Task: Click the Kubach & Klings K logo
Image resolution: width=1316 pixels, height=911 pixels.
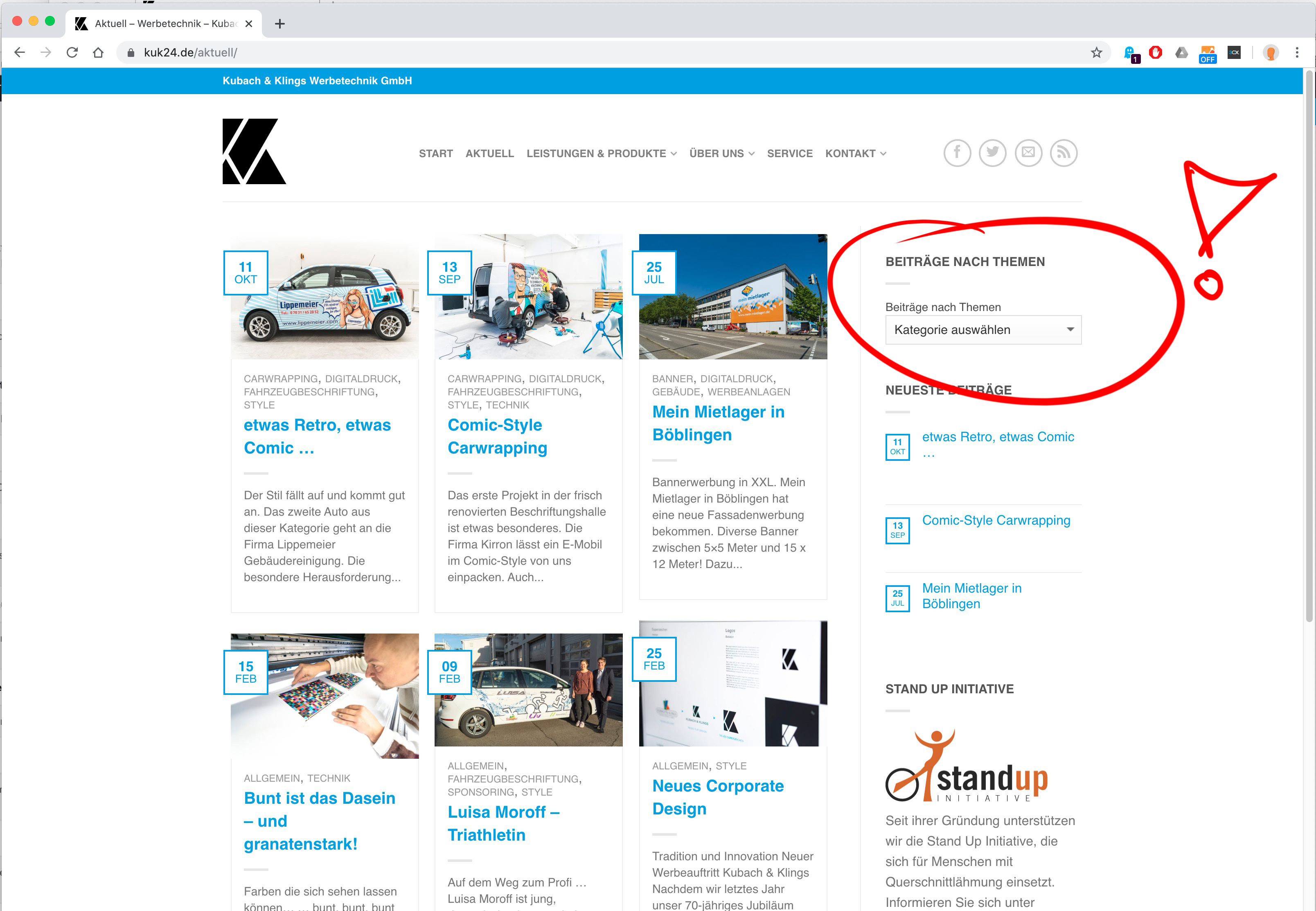Action: coord(254,151)
